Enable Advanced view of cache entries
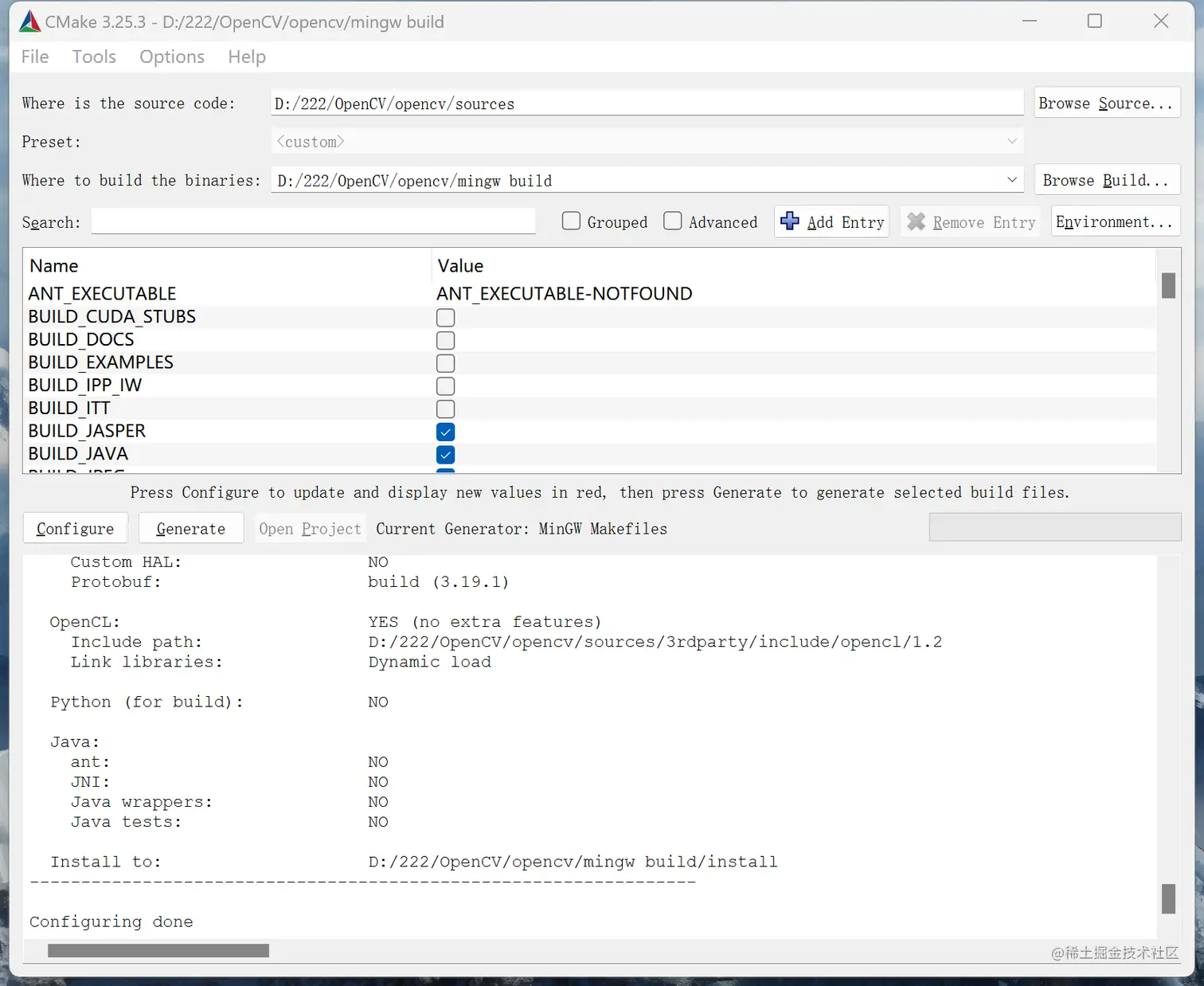 pos(673,221)
